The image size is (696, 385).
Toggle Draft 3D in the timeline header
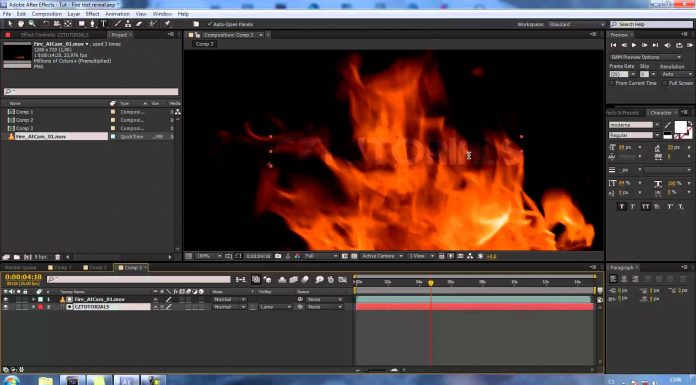(268, 279)
